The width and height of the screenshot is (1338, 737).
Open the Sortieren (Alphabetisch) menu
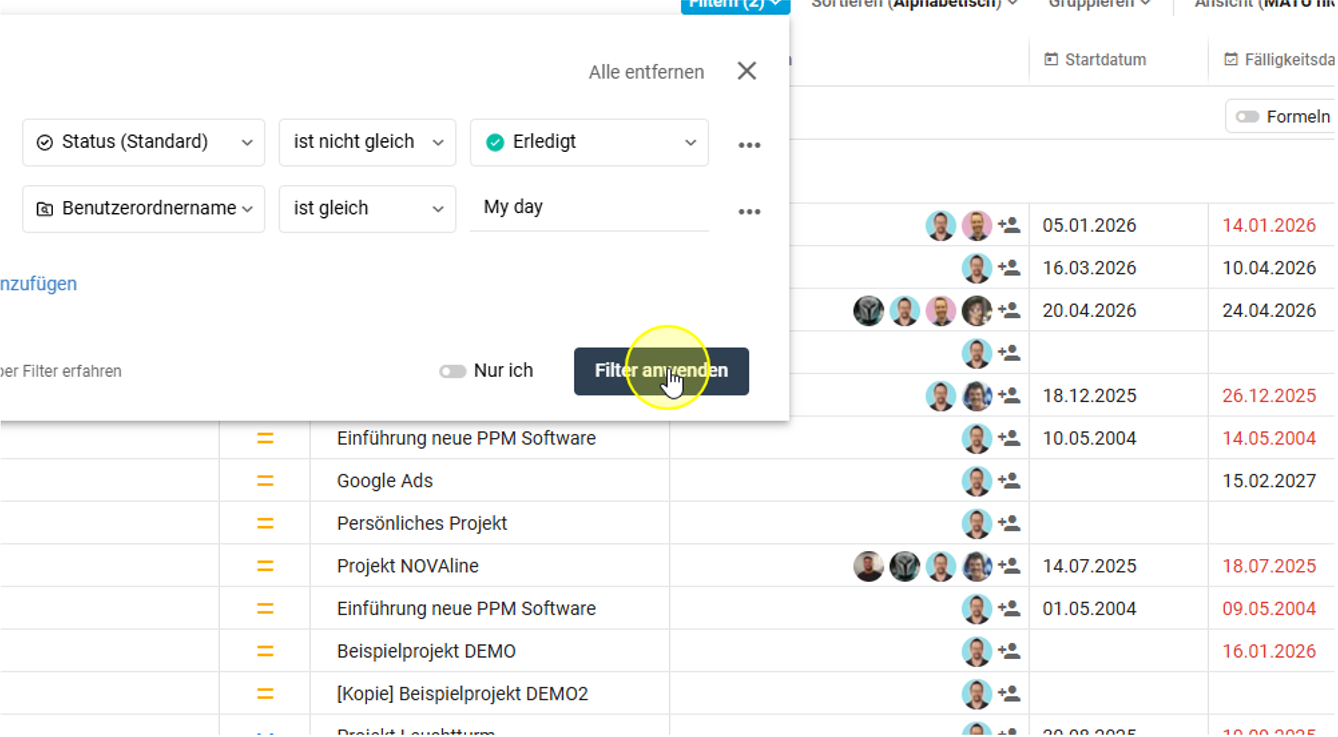point(914,4)
